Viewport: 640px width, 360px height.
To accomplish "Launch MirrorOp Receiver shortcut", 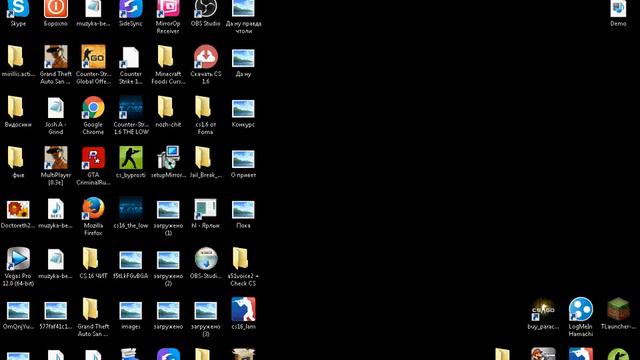I will click(168, 9).
